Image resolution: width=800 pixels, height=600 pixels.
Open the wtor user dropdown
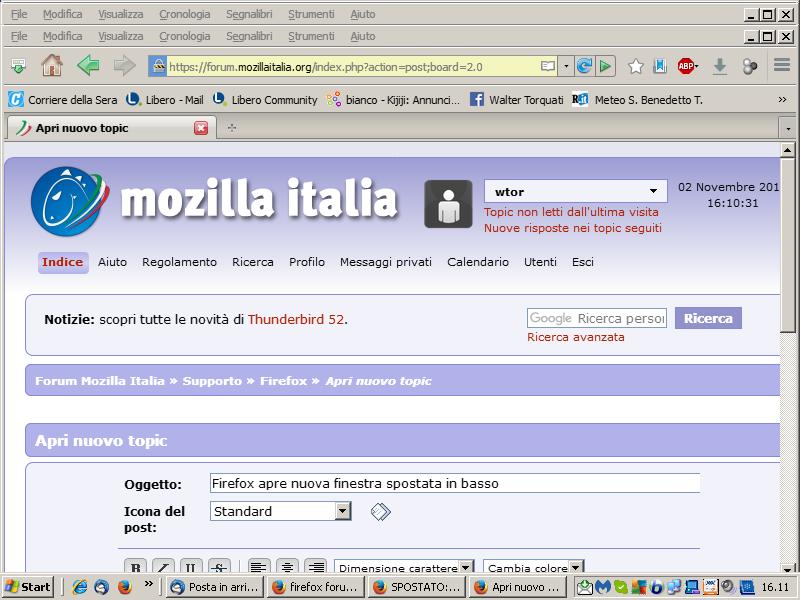click(576, 192)
